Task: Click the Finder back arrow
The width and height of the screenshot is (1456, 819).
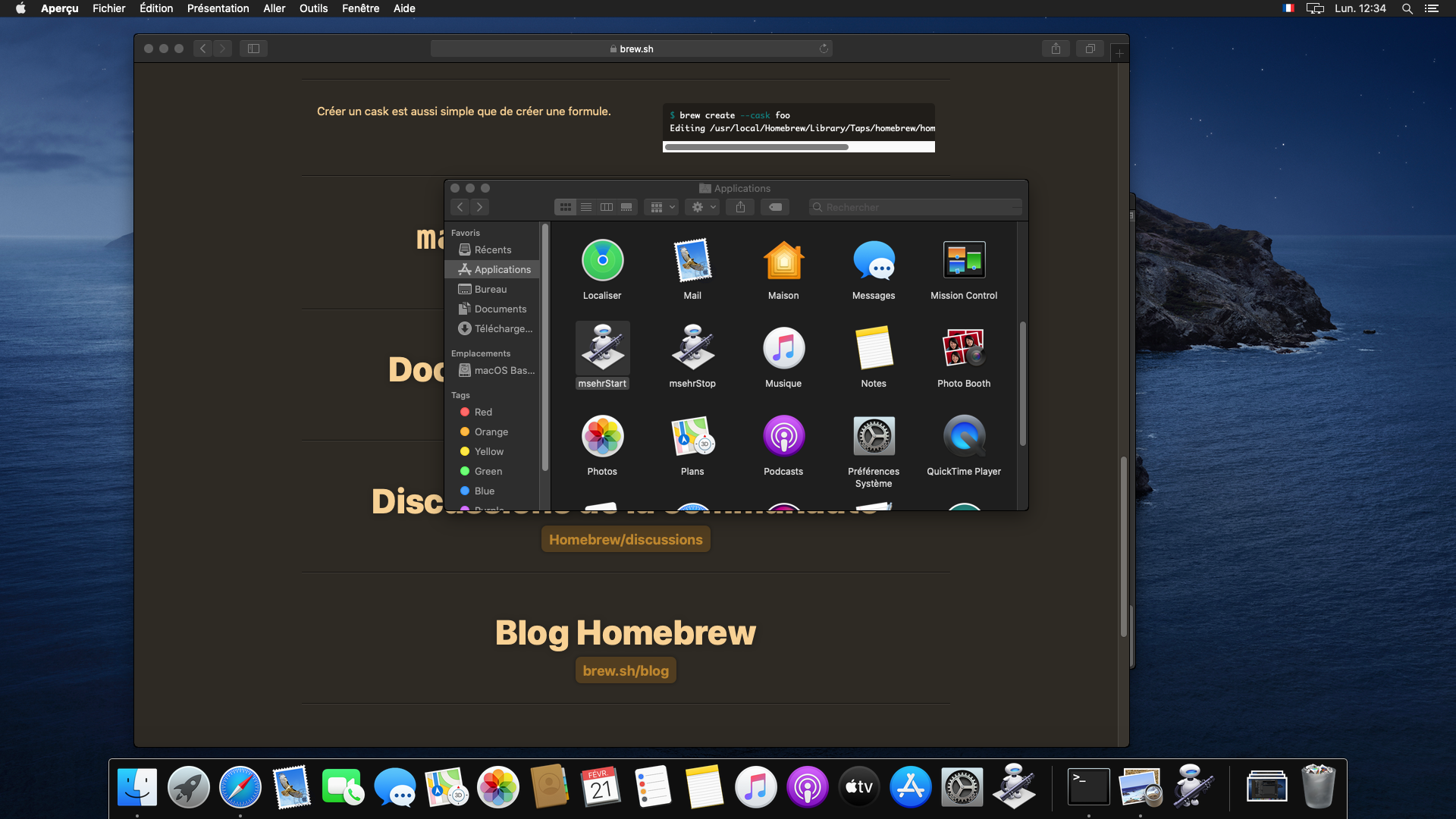Action: (460, 207)
